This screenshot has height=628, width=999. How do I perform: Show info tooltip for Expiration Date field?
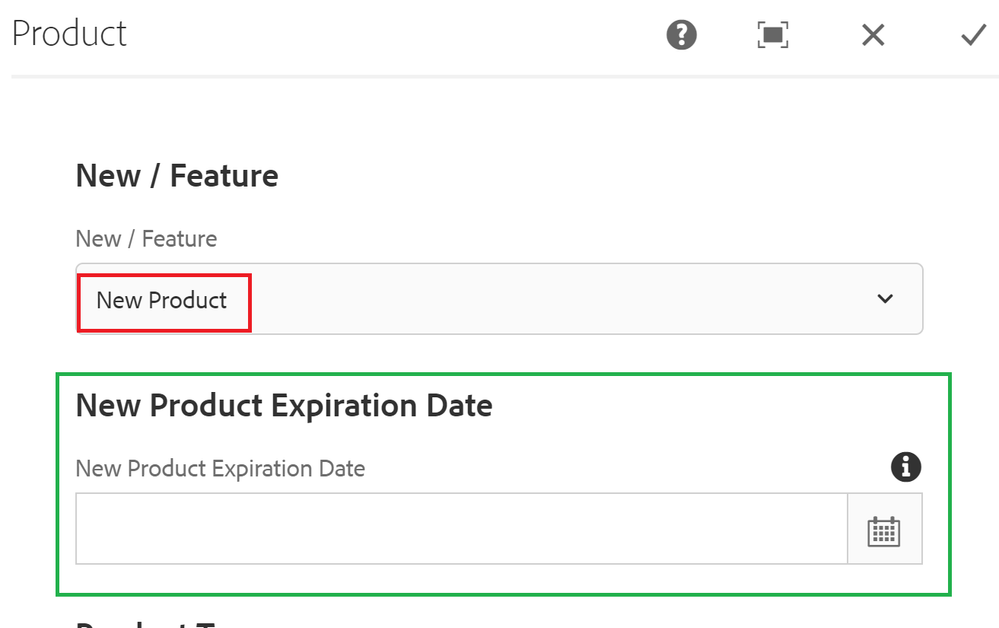click(x=906, y=467)
